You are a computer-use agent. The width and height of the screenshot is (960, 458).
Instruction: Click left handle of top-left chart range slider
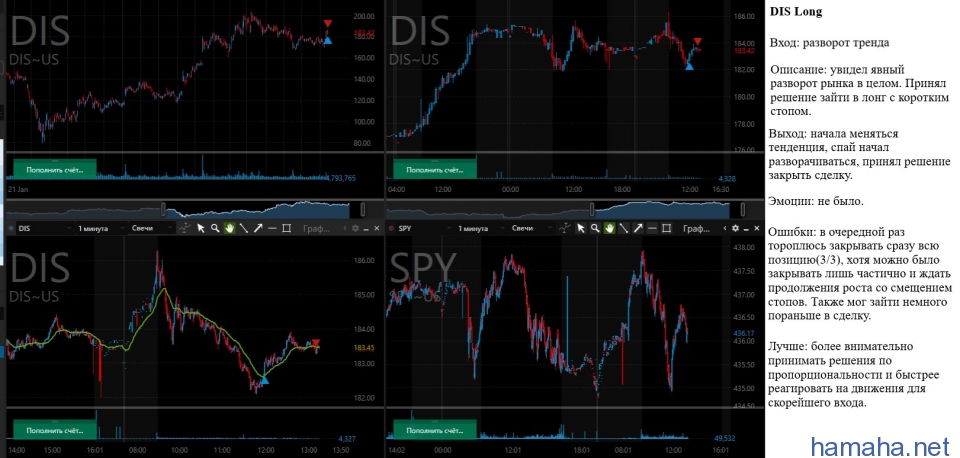(x=163, y=209)
